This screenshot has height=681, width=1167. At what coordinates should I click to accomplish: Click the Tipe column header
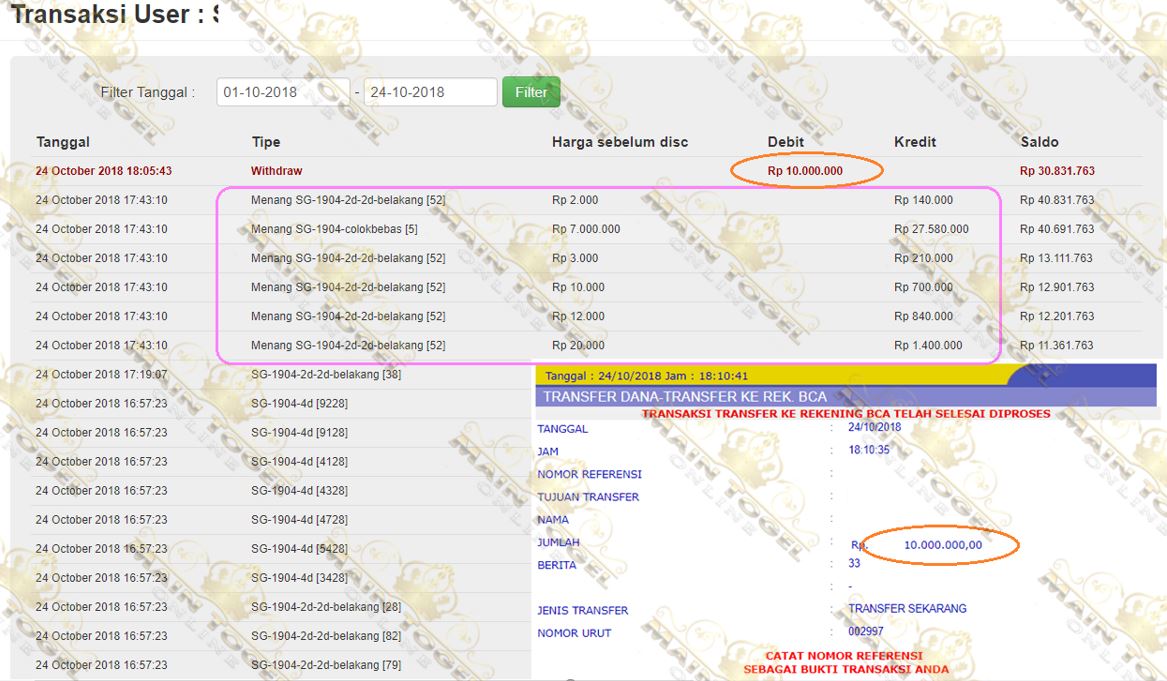click(266, 141)
